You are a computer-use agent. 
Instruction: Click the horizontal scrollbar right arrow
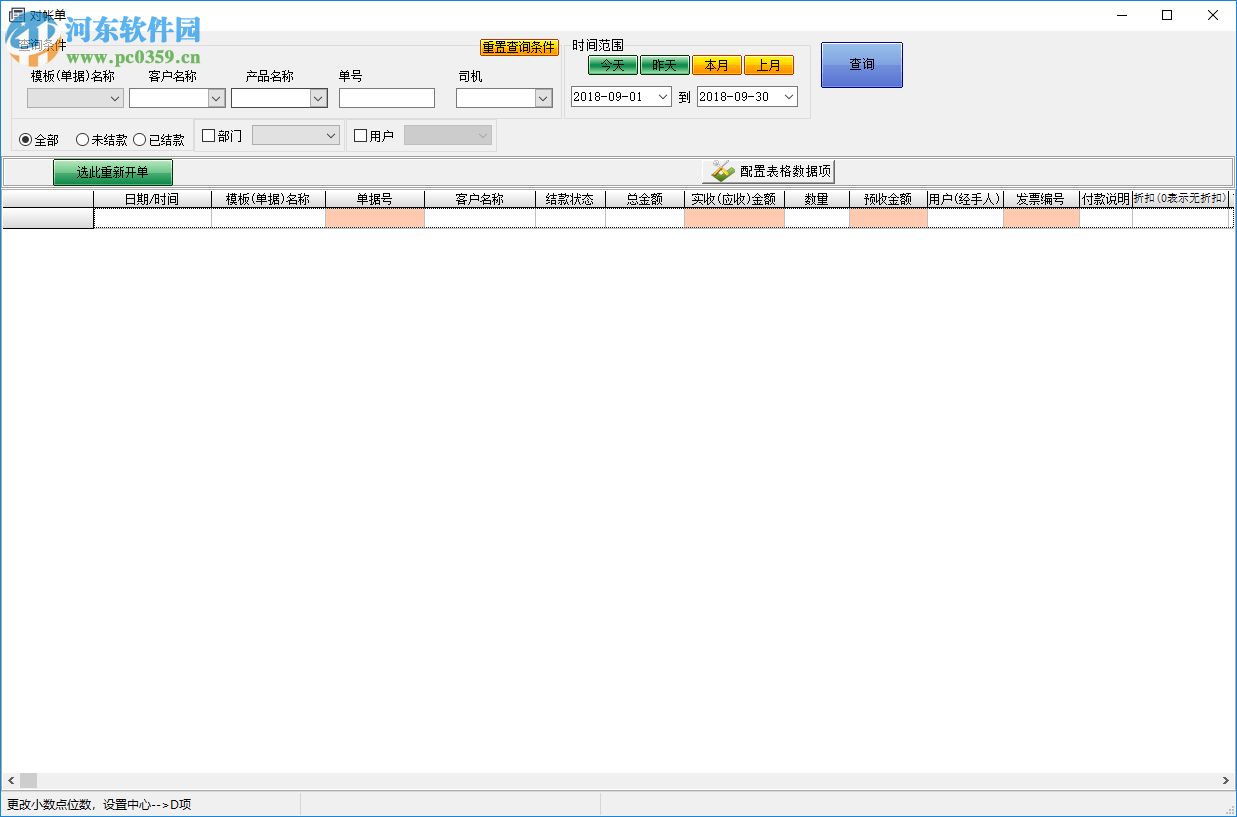(x=1227, y=780)
